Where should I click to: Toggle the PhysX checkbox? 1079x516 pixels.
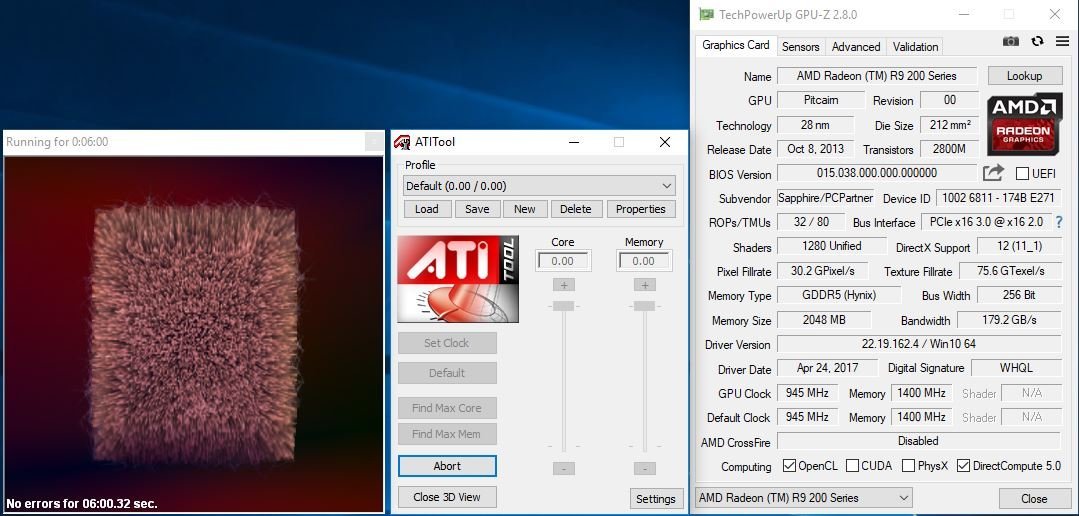[x=908, y=466]
